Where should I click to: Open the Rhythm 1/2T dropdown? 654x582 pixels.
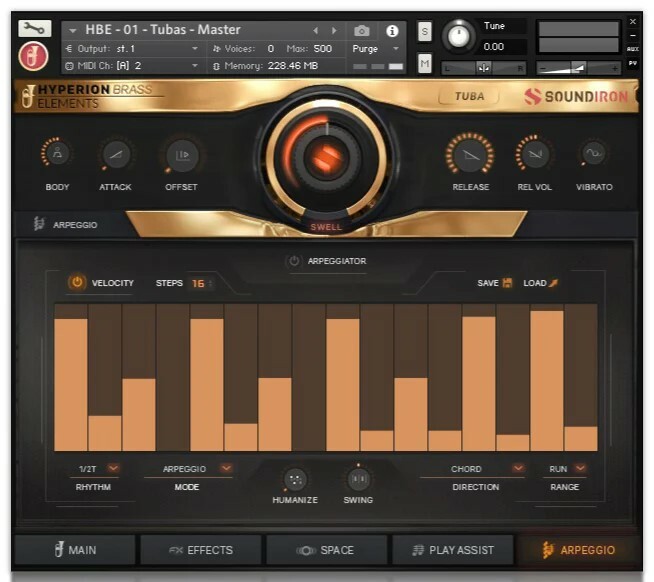coord(113,468)
